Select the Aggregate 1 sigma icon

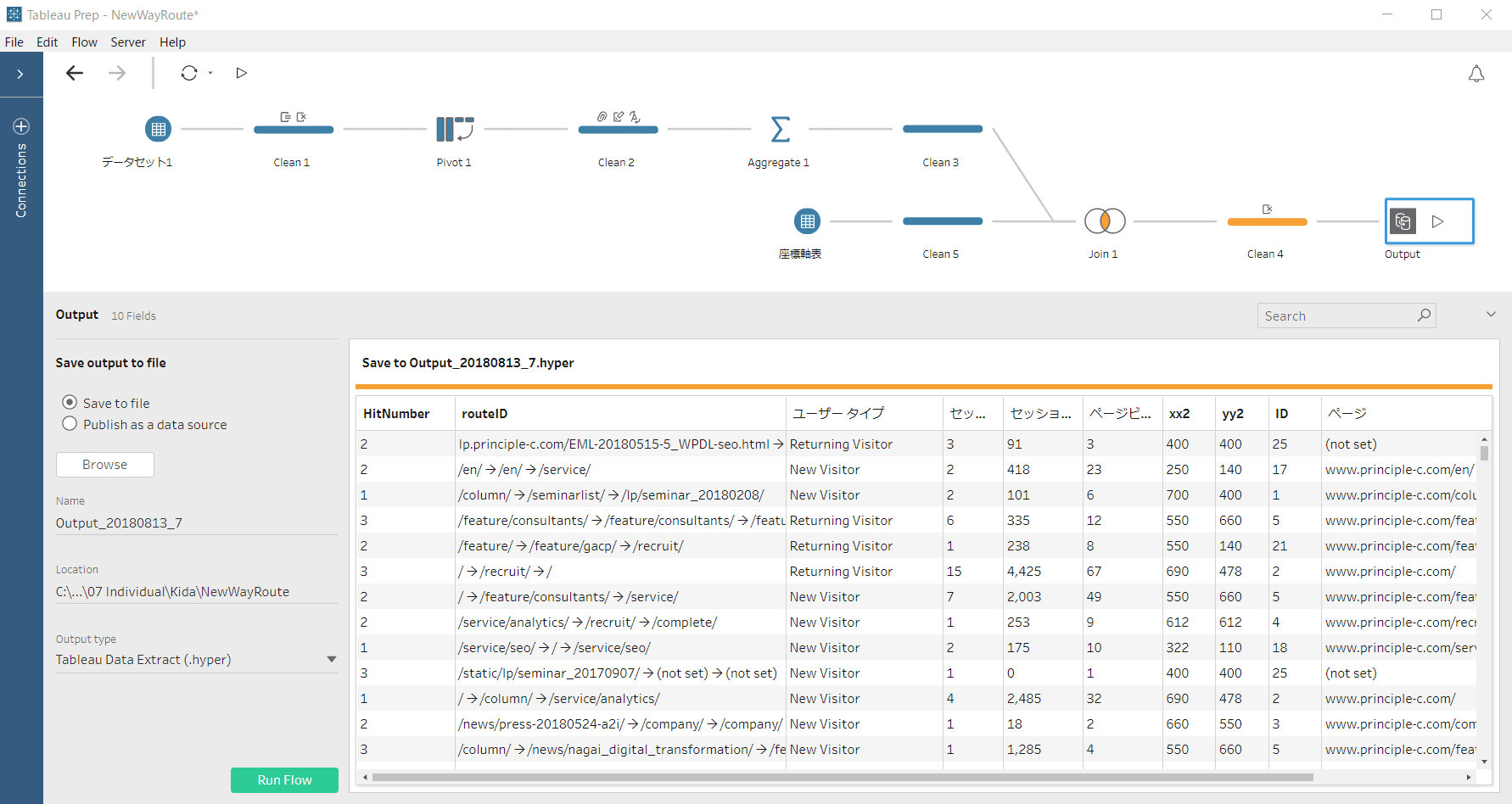(780, 129)
